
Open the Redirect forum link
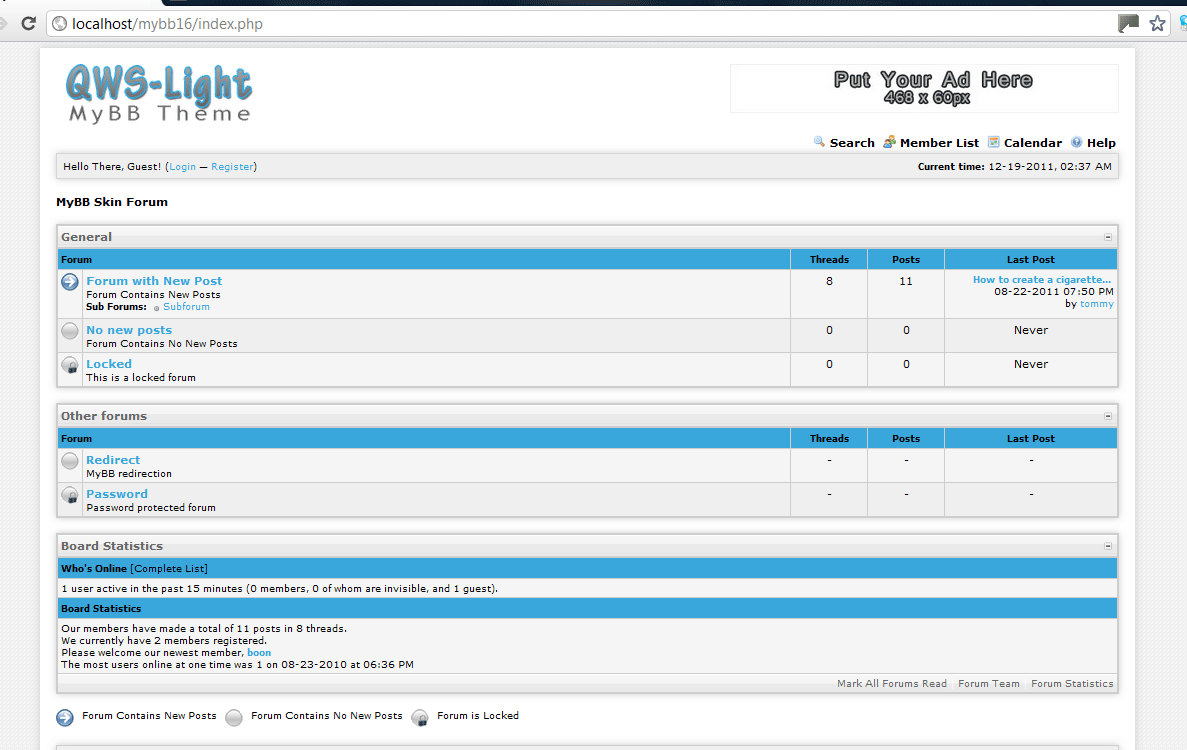[x=113, y=459]
